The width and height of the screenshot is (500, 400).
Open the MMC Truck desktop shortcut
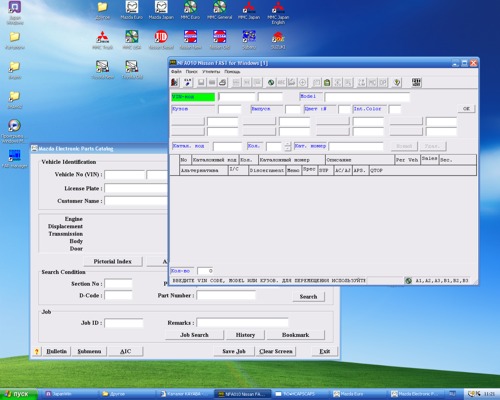coord(103,40)
